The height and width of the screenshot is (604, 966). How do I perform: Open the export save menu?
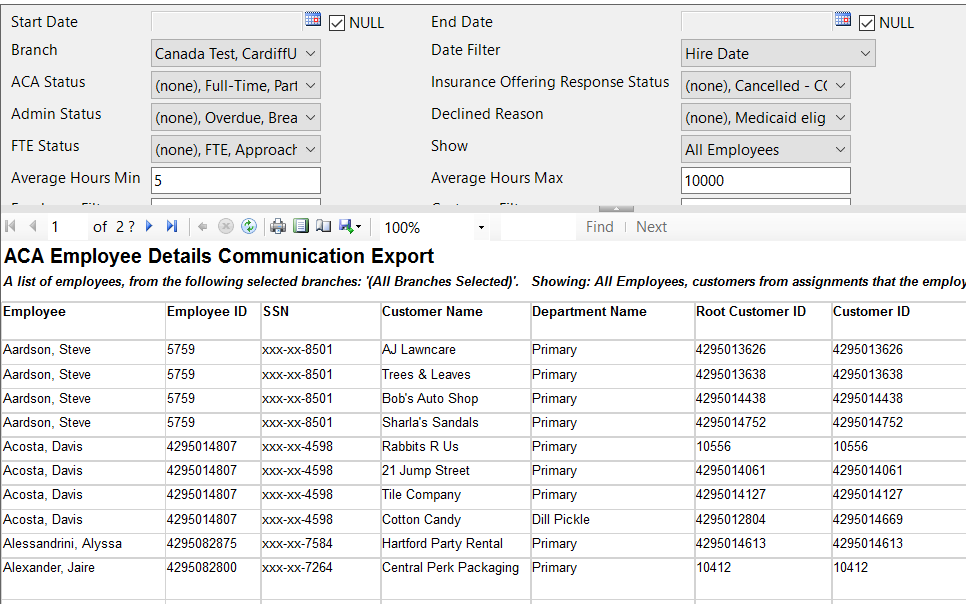[350, 227]
